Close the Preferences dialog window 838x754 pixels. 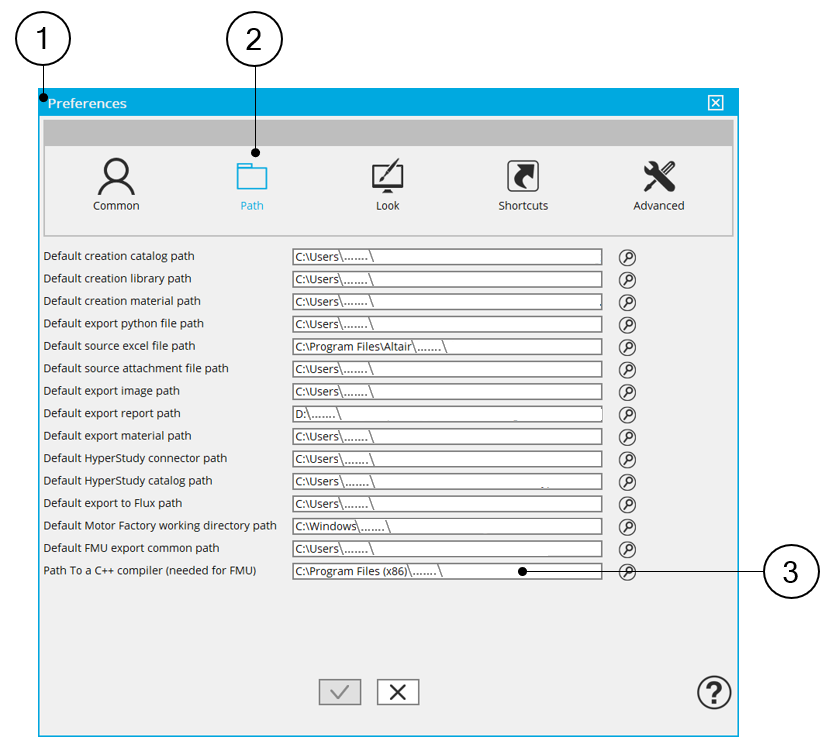click(715, 103)
